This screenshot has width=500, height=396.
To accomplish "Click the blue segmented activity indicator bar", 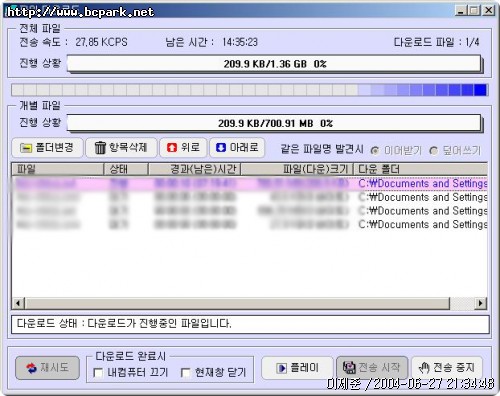I will pos(250,90).
